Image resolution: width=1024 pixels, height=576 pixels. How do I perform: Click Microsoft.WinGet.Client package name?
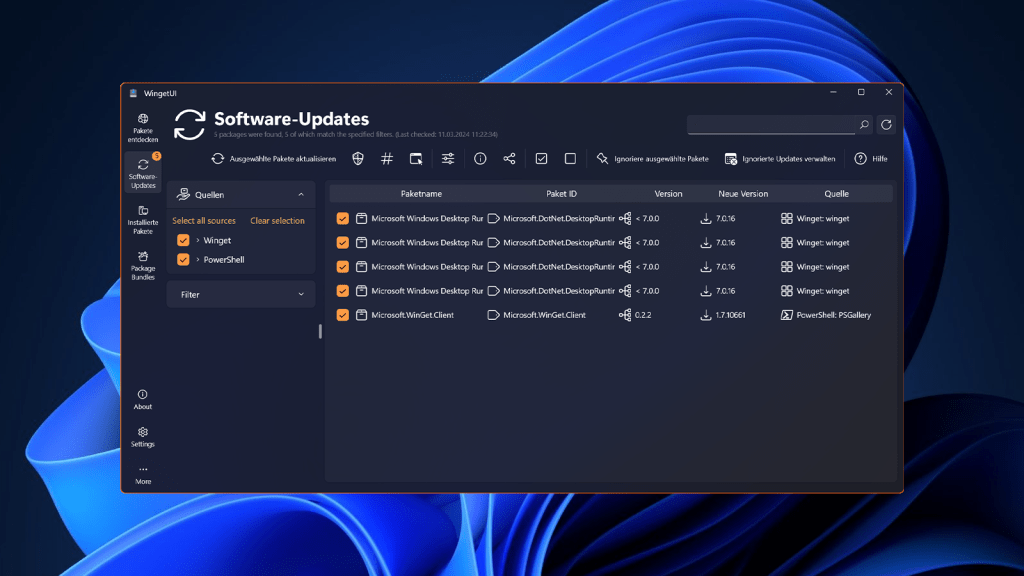point(412,315)
